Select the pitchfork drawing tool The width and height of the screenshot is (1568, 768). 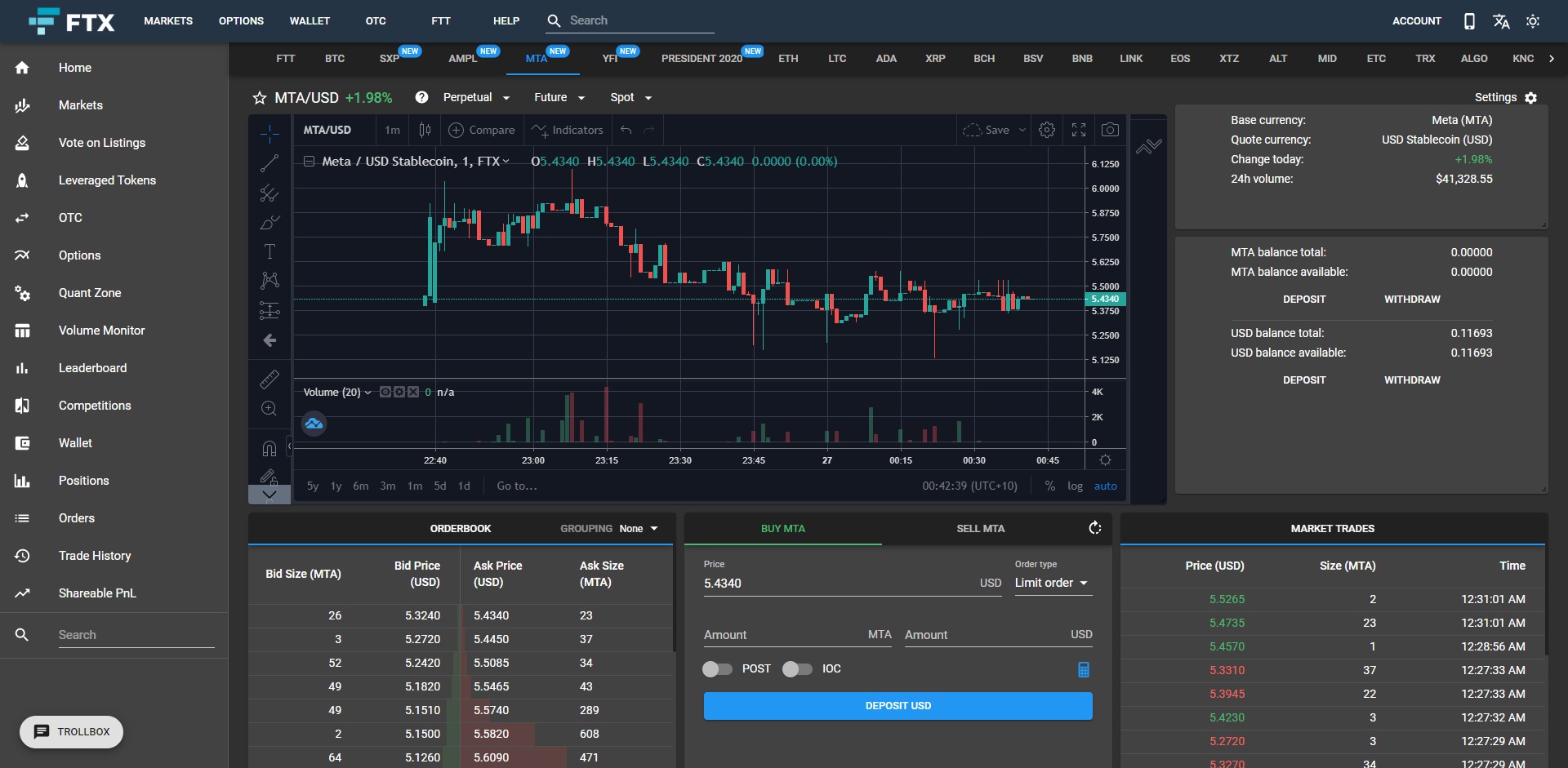(x=269, y=193)
